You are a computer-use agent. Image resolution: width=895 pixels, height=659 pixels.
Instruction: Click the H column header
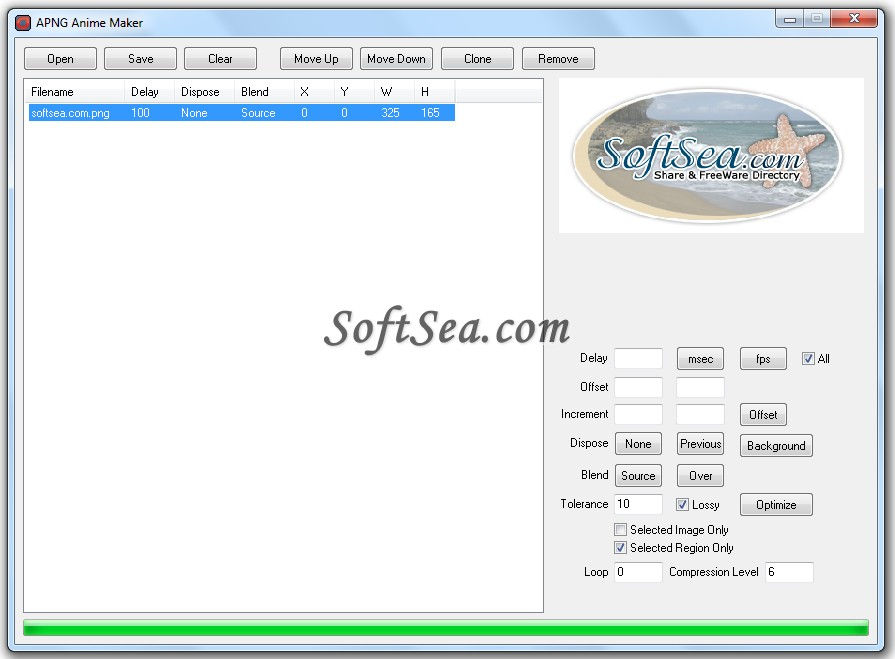point(434,92)
